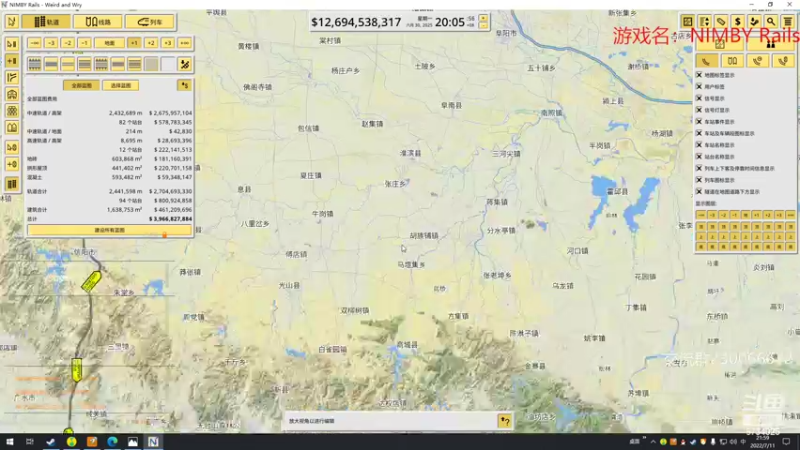Open the tag icon in the top-right toolbar
Image resolution: width=800 pixels, height=450 pixels.
pyautogui.click(x=721, y=21)
